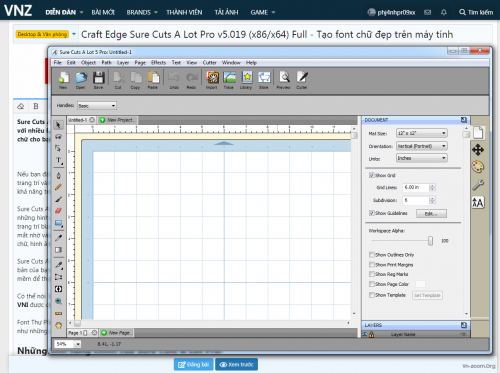Open the Trace image tool
Viewport: 500px width, 373px height.
click(229, 78)
